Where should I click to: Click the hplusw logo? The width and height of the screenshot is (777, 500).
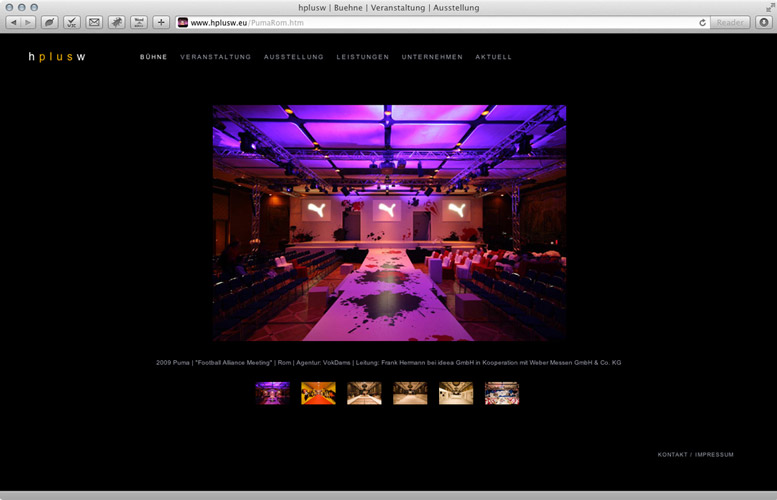57,57
